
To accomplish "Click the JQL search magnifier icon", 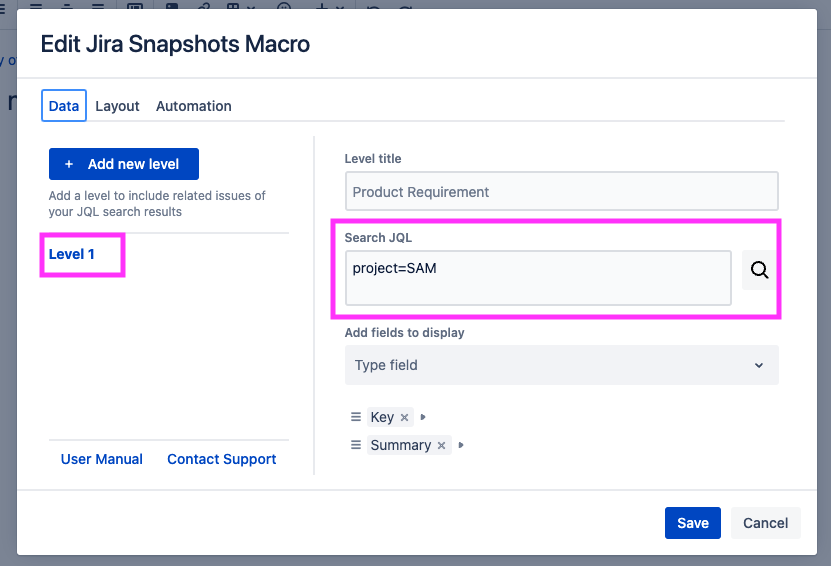I will point(759,270).
